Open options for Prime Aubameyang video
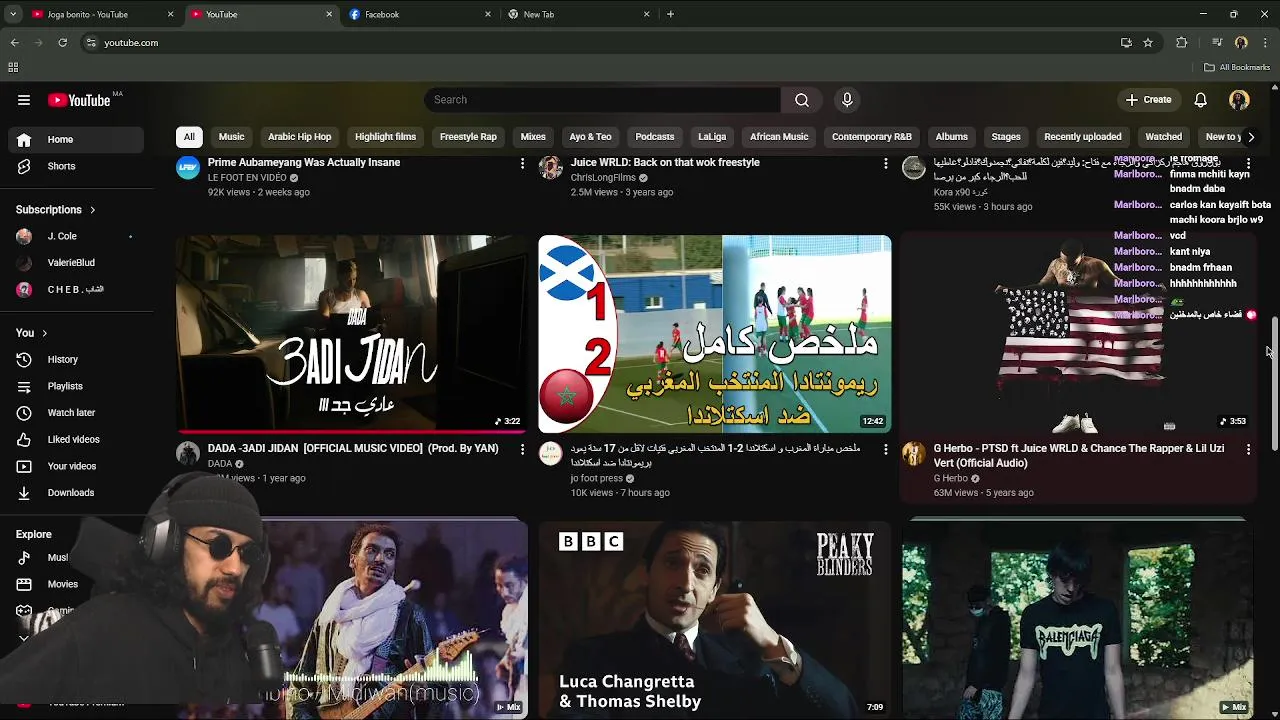The height and width of the screenshot is (720, 1280). [x=522, y=163]
